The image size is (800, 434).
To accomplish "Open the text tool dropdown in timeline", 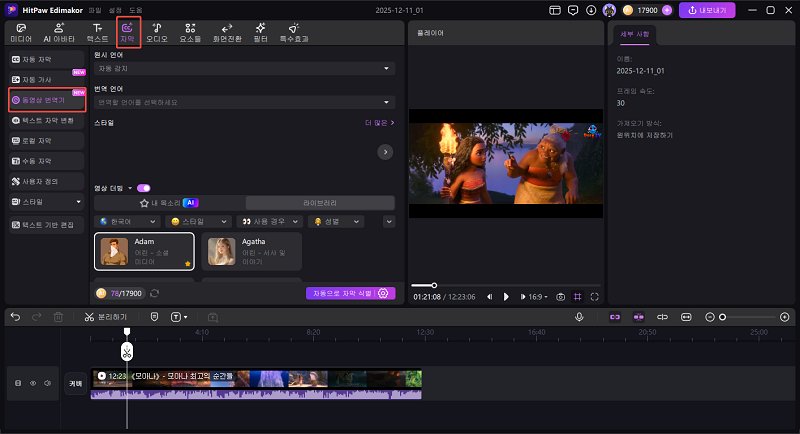I will tap(179, 317).
